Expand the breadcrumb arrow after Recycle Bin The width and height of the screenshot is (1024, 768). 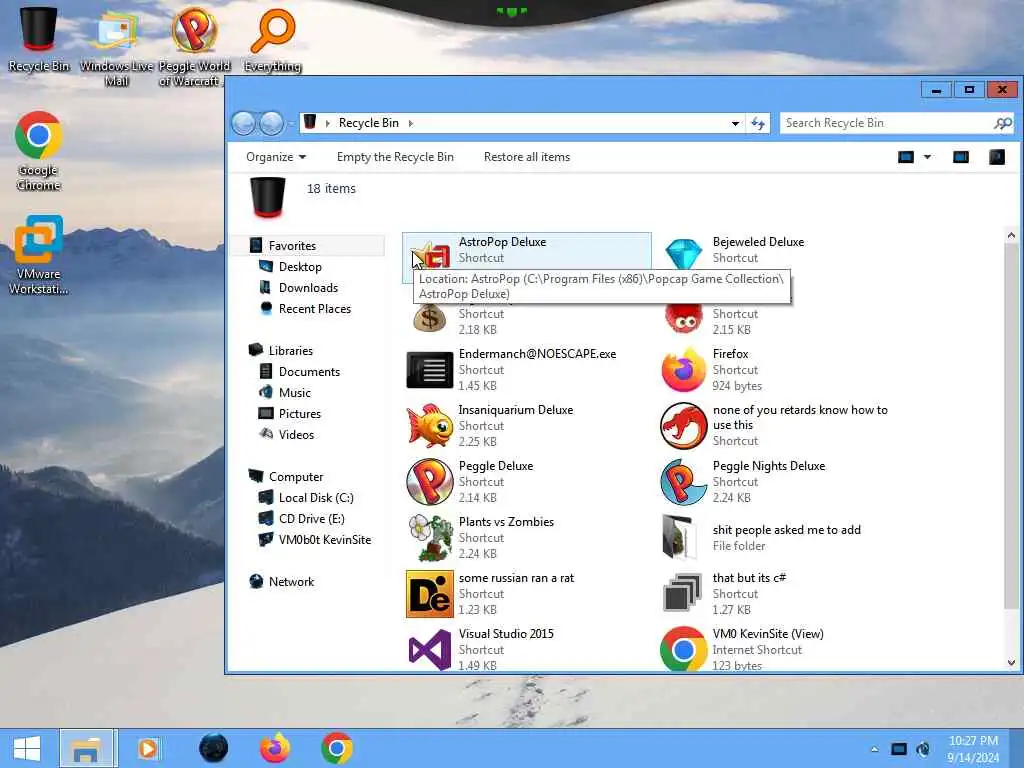tap(411, 123)
